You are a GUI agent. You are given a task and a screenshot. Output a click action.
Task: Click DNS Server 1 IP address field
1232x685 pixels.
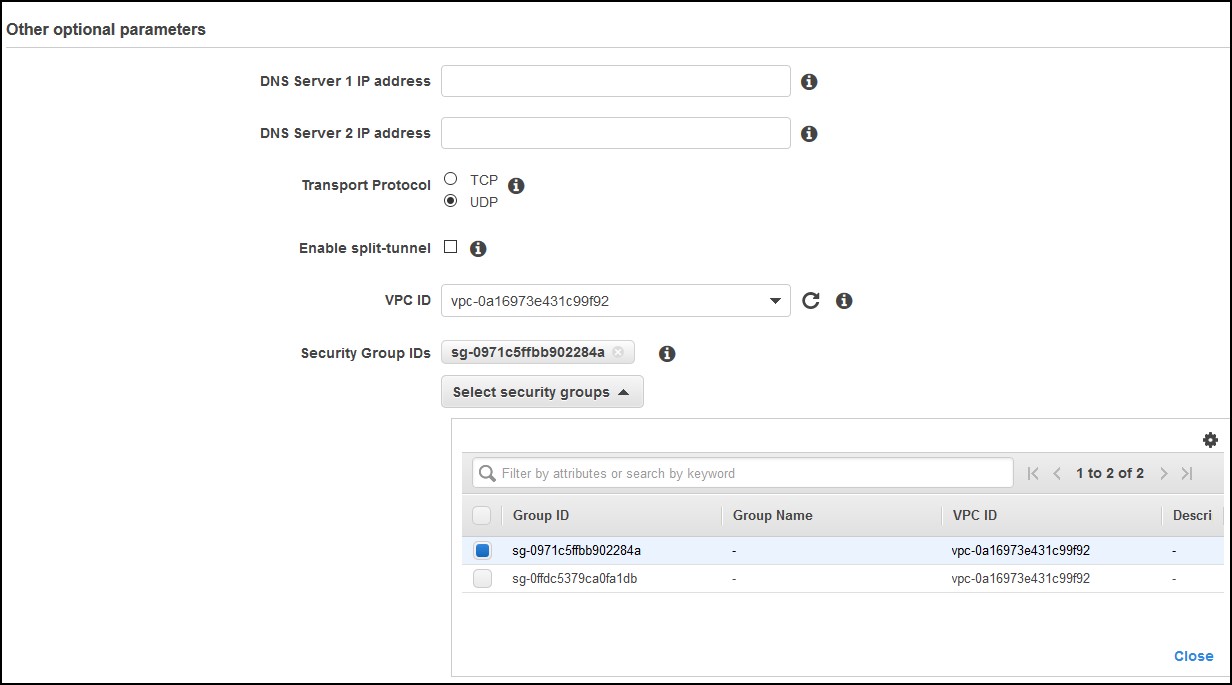[616, 81]
